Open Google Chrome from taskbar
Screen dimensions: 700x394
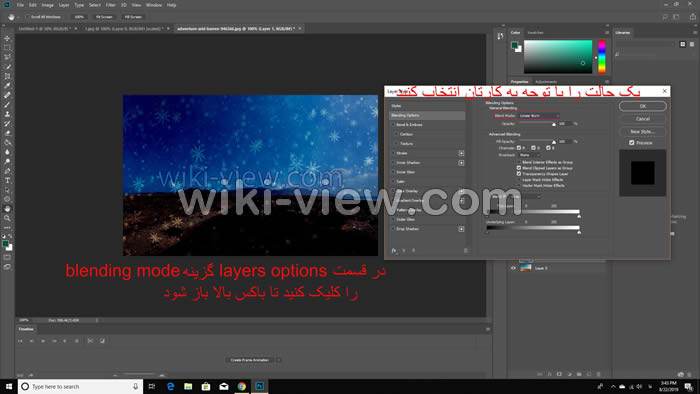242,386
